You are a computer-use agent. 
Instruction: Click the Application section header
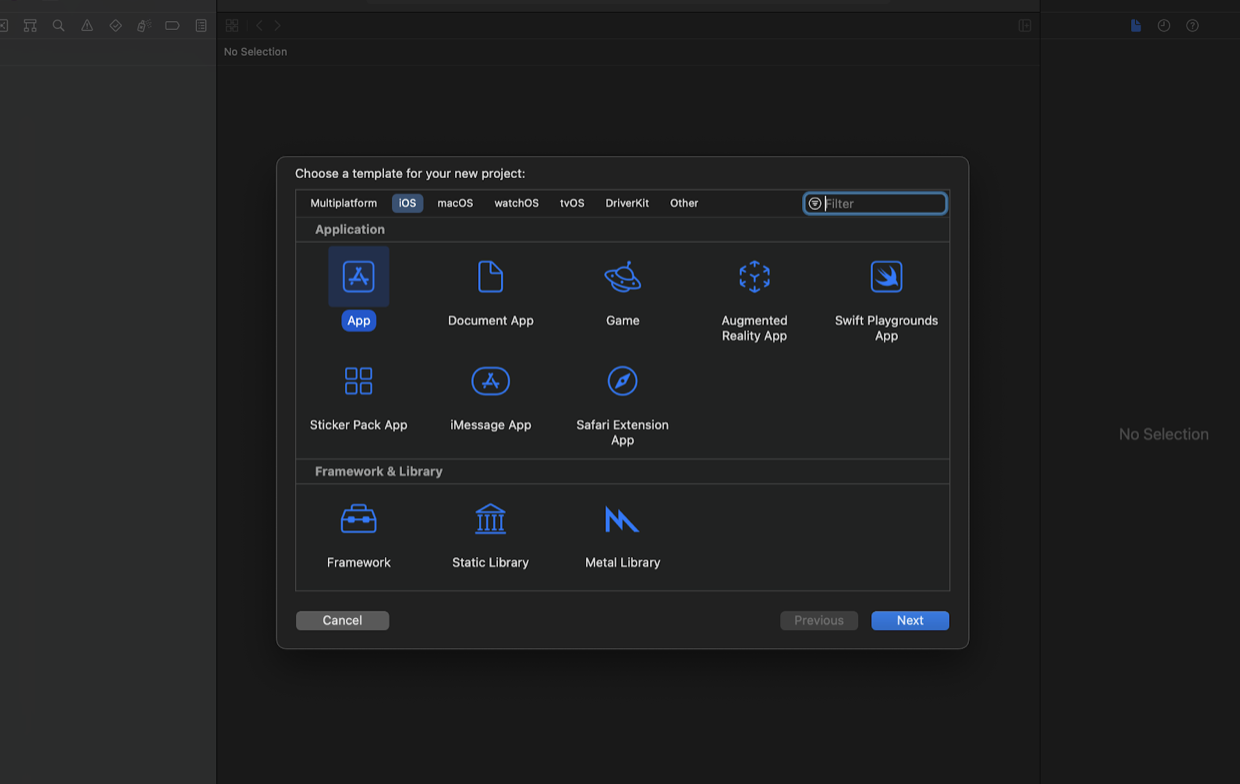(x=350, y=229)
